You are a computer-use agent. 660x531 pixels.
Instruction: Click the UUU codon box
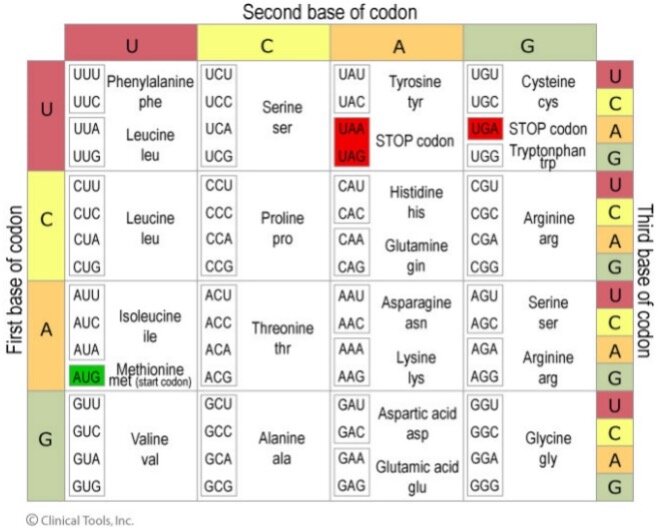[86, 75]
